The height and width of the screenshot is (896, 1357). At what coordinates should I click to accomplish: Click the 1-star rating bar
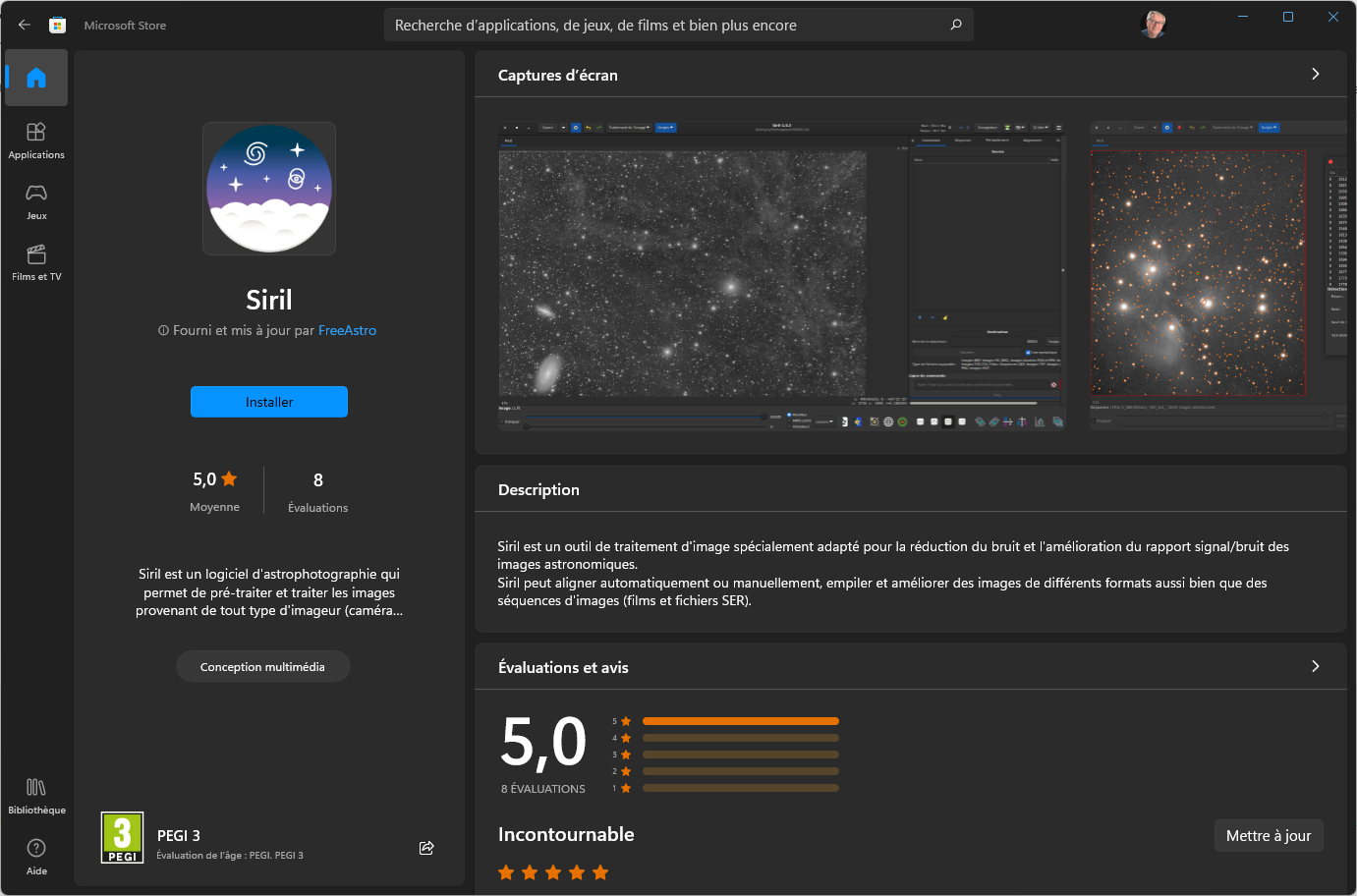coord(741,788)
